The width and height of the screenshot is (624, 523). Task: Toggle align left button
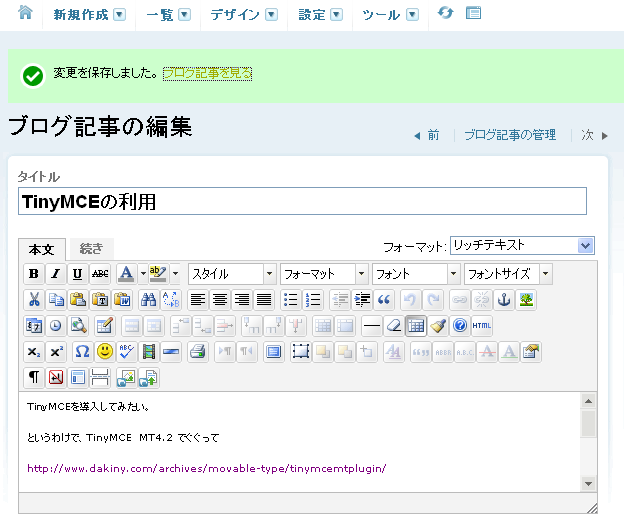pos(198,300)
